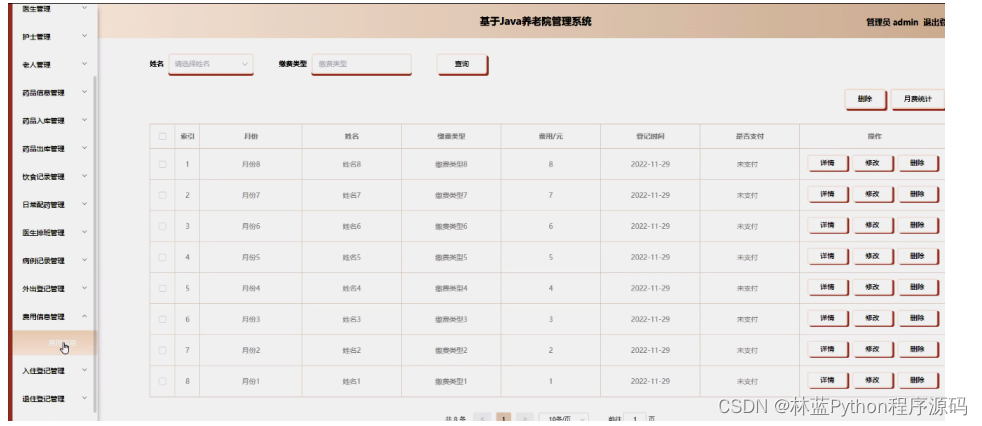982x426 pixels.
Task: Click the 费用/元 column header
Action: [x=550, y=136]
